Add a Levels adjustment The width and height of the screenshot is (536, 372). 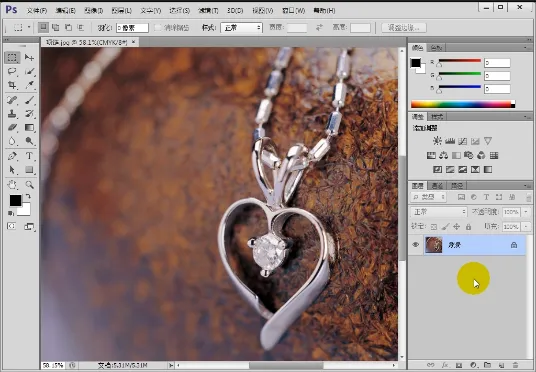pyautogui.click(x=450, y=141)
